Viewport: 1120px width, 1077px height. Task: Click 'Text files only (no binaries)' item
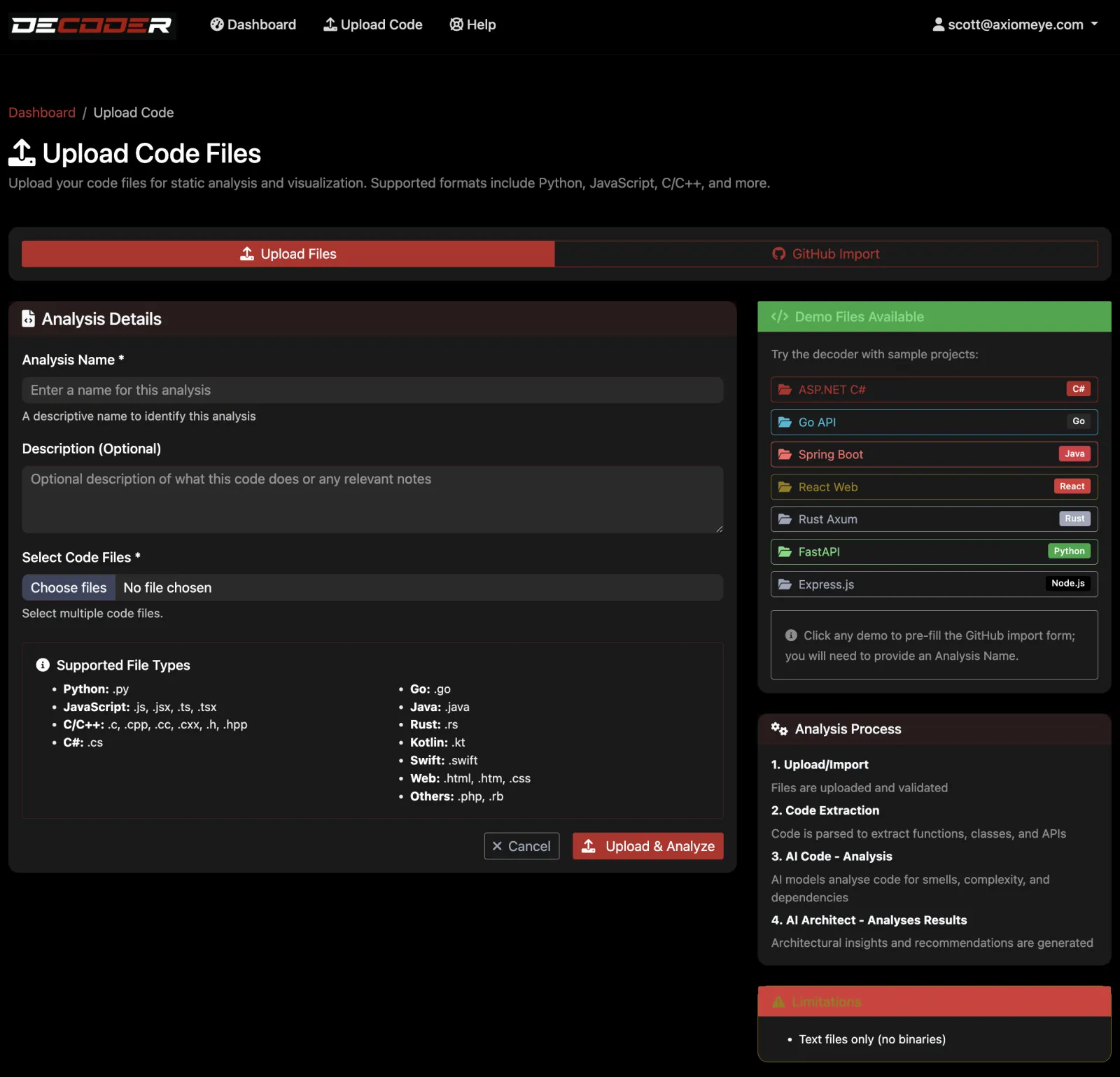pos(872,1039)
